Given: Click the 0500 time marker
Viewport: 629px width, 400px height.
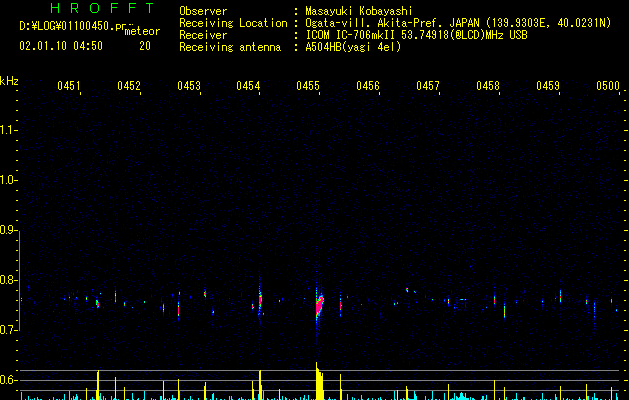Looking at the screenshot, I should [x=608, y=86].
